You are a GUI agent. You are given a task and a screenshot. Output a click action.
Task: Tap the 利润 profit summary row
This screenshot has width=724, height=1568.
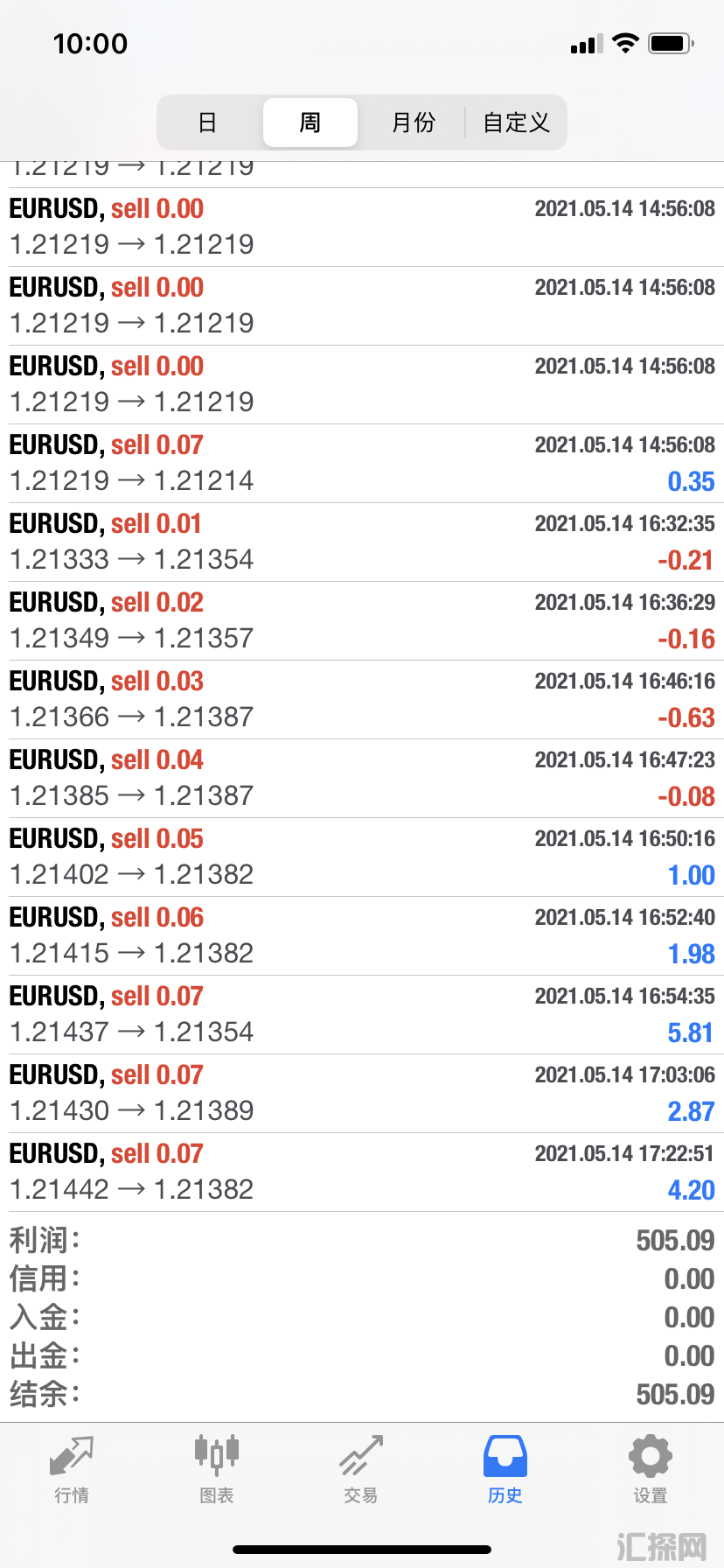tap(362, 1240)
